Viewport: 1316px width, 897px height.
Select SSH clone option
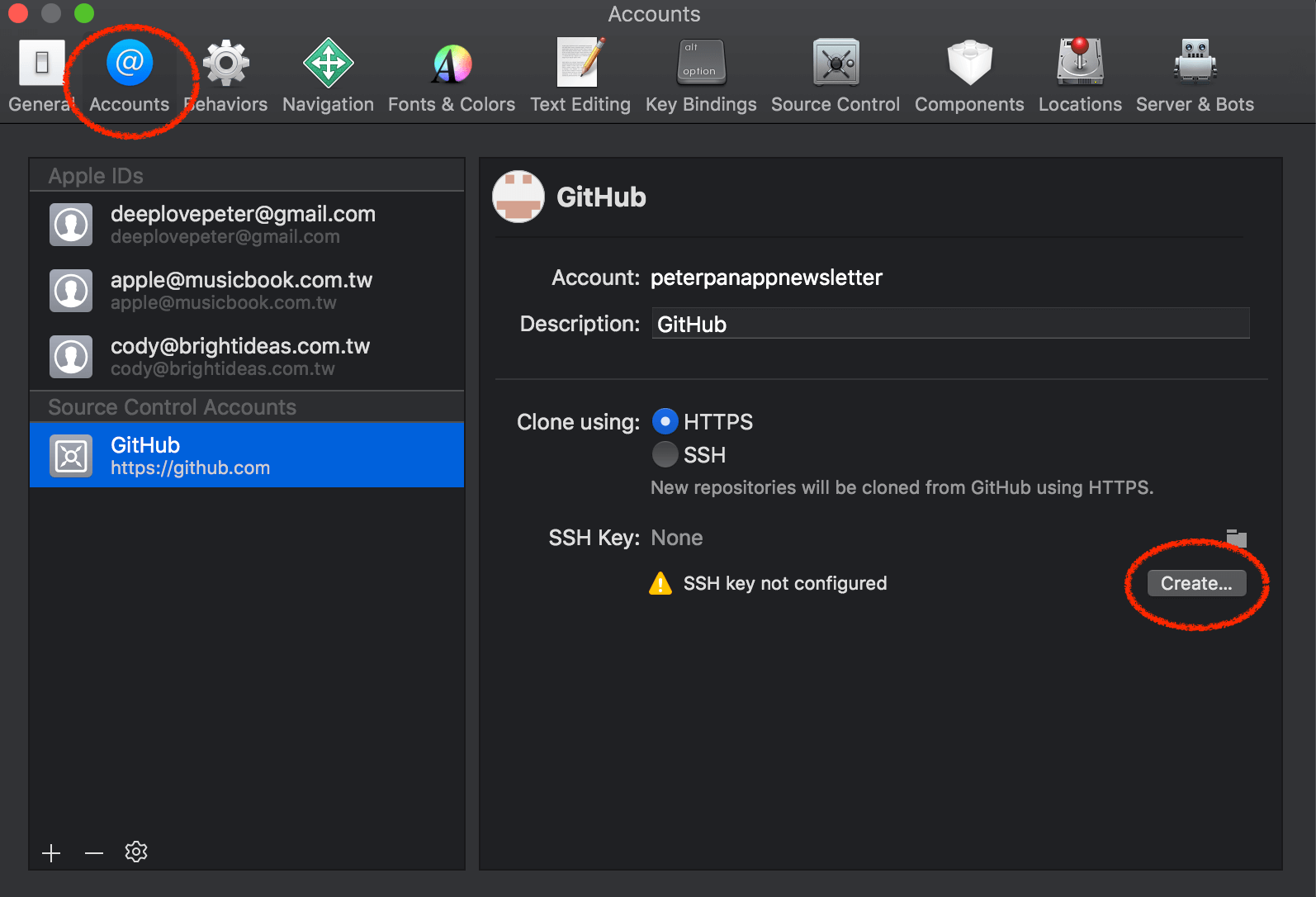[665, 454]
